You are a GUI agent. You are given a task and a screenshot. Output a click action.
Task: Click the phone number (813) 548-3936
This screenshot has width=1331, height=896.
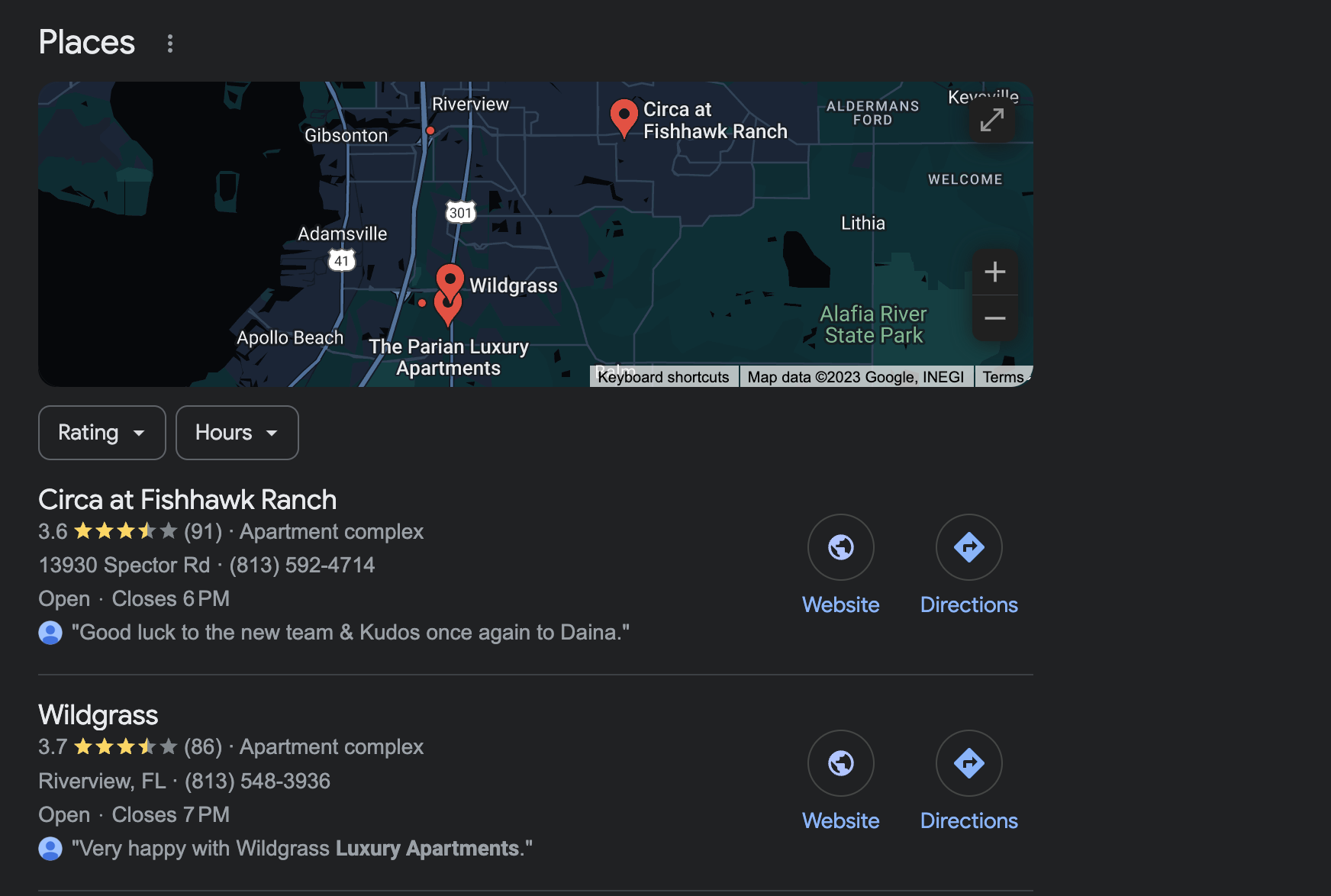pos(257,781)
